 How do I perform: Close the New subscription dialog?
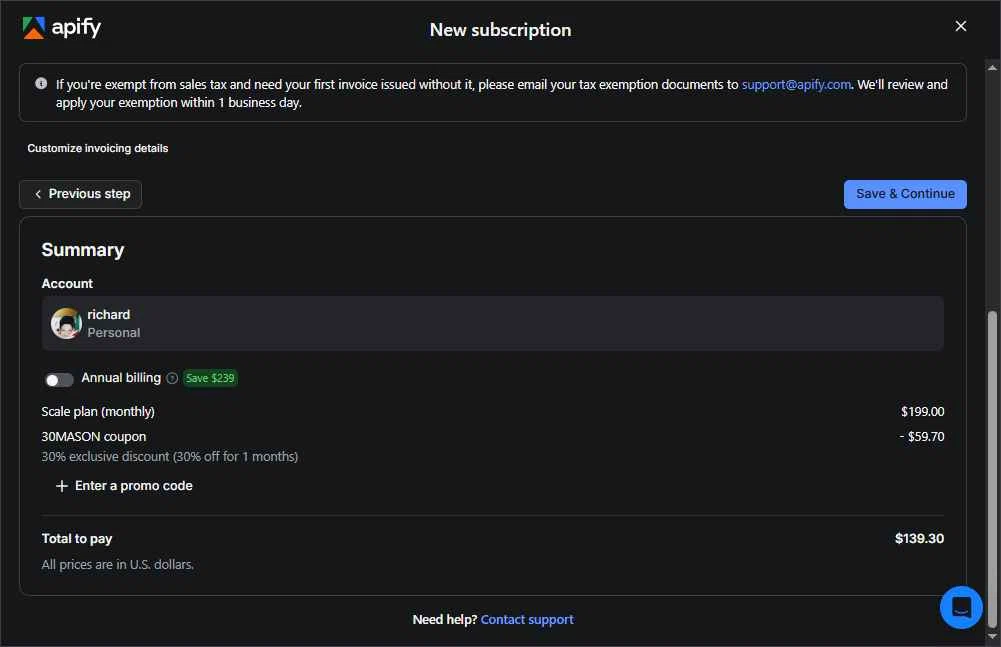pos(960,26)
